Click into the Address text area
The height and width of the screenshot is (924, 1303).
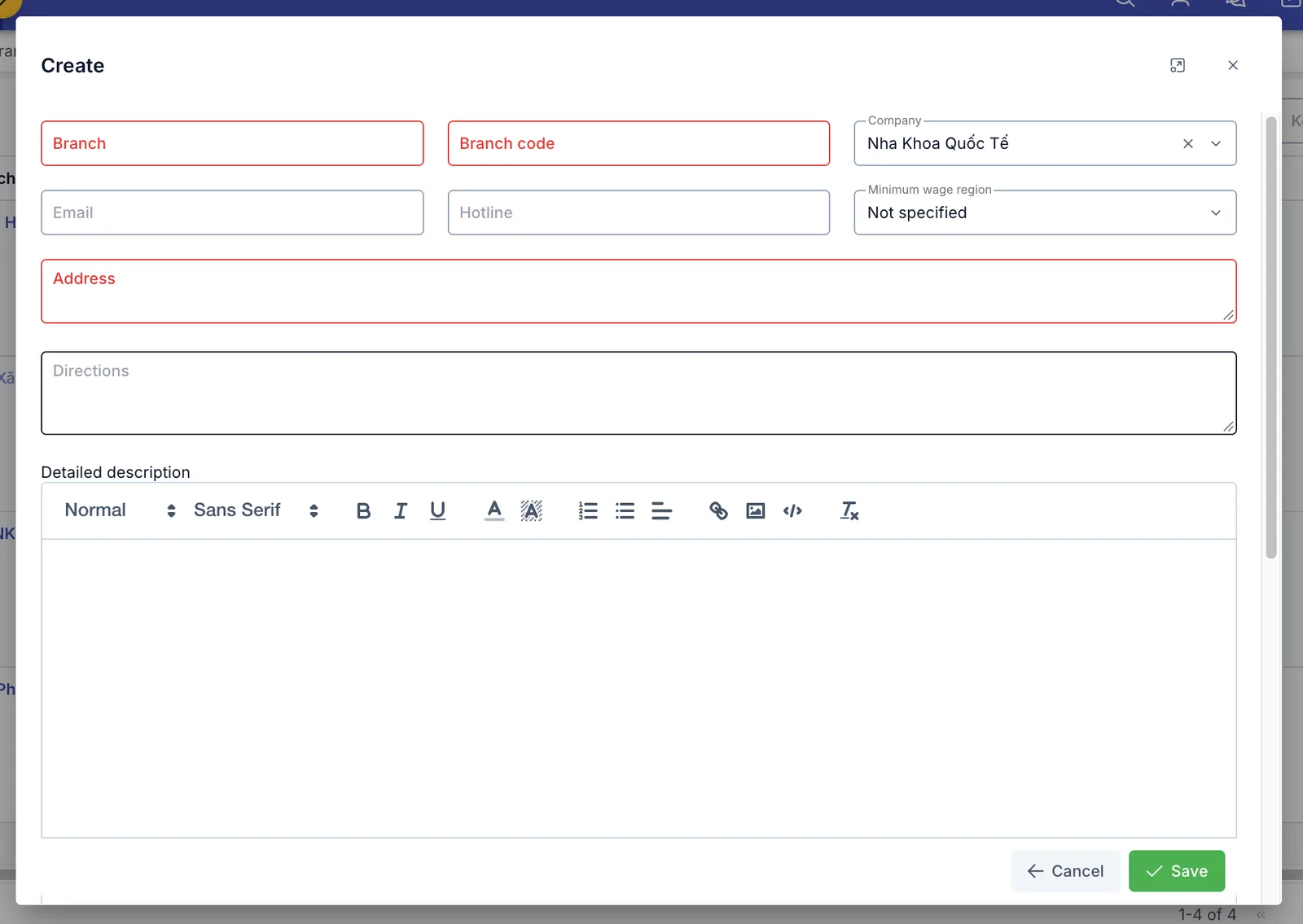638,291
